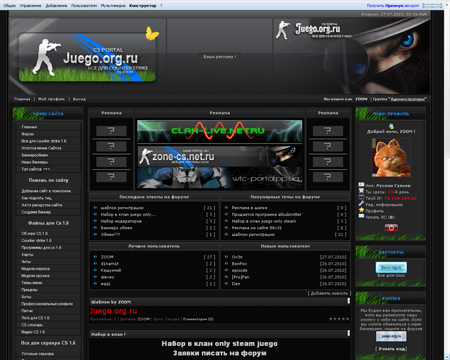Click the yellow butterfly in header logo
450x360 pixels.
click(152, 33)
